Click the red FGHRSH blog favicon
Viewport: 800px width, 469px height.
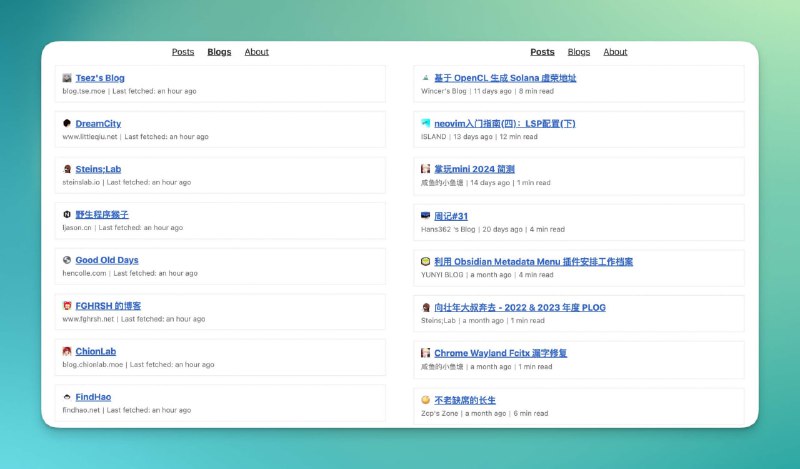pos(67,306)
